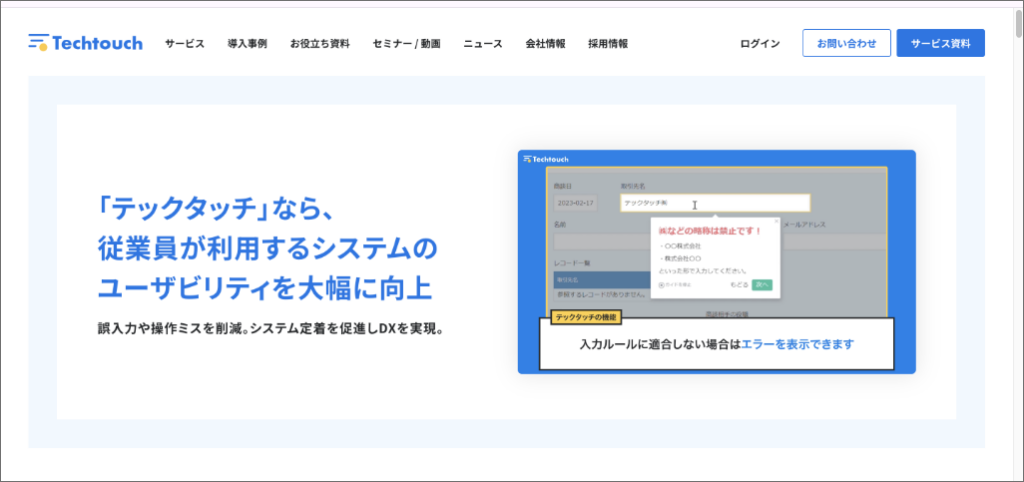
Task: Click the ログイン link
Action: coord(760,44)
